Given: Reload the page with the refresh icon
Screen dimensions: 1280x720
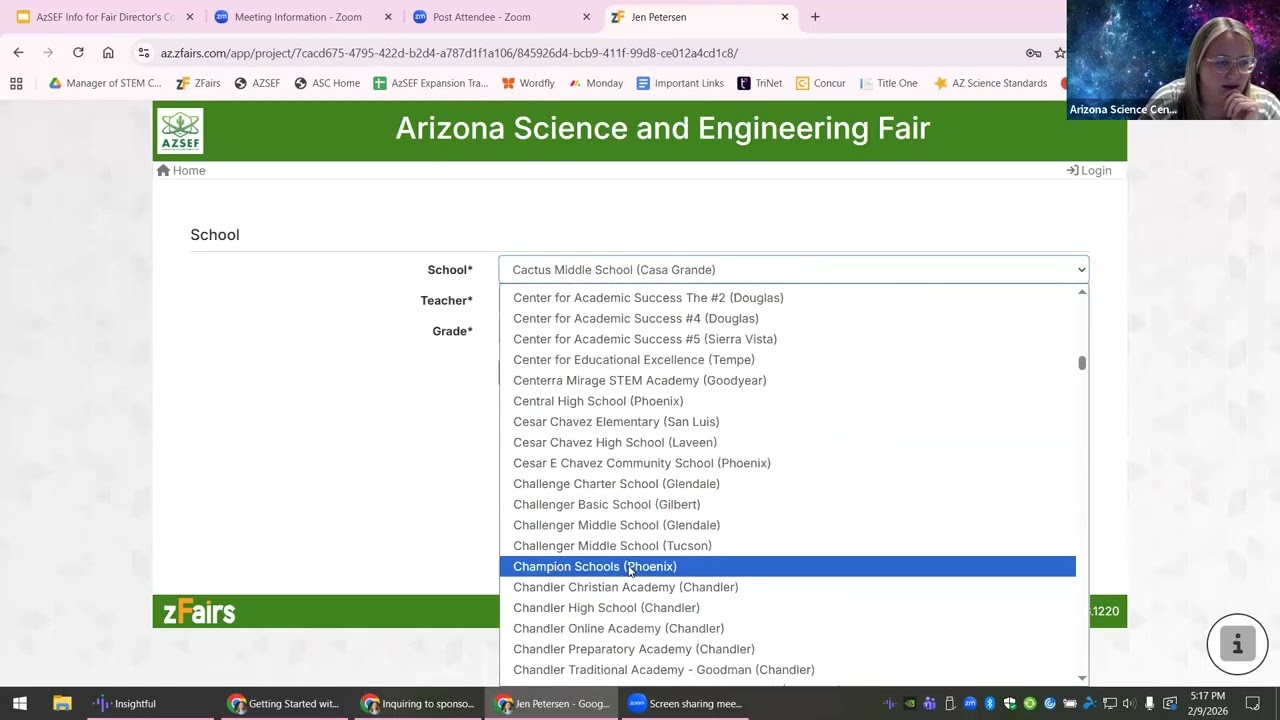Looking at the screenshot, I should (x=78, y=53).
